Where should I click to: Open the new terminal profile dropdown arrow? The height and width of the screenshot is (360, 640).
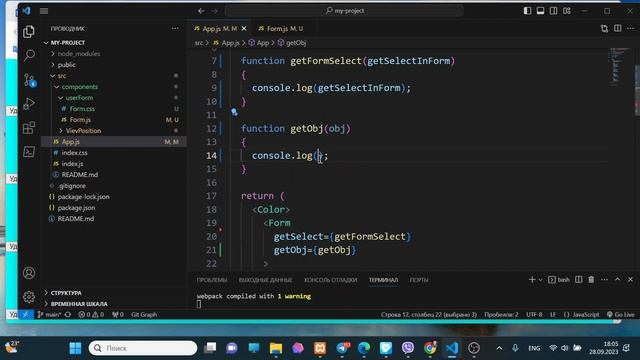coord(540,280)
